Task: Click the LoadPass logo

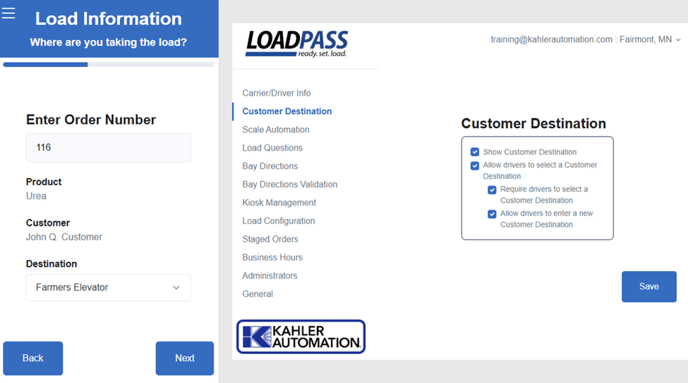Action: click(x=297, y=43)
